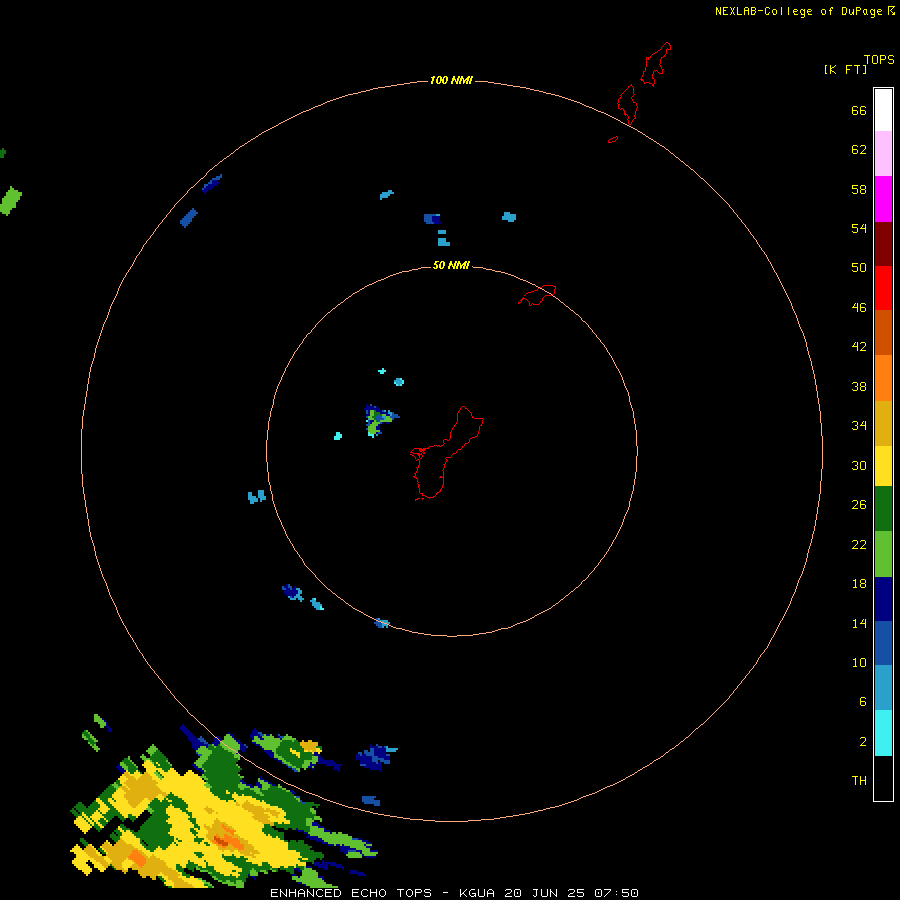Click the white swatch in the tops legend
The width and height of the screenshot is (900, 900).
(x=883, y=110)
